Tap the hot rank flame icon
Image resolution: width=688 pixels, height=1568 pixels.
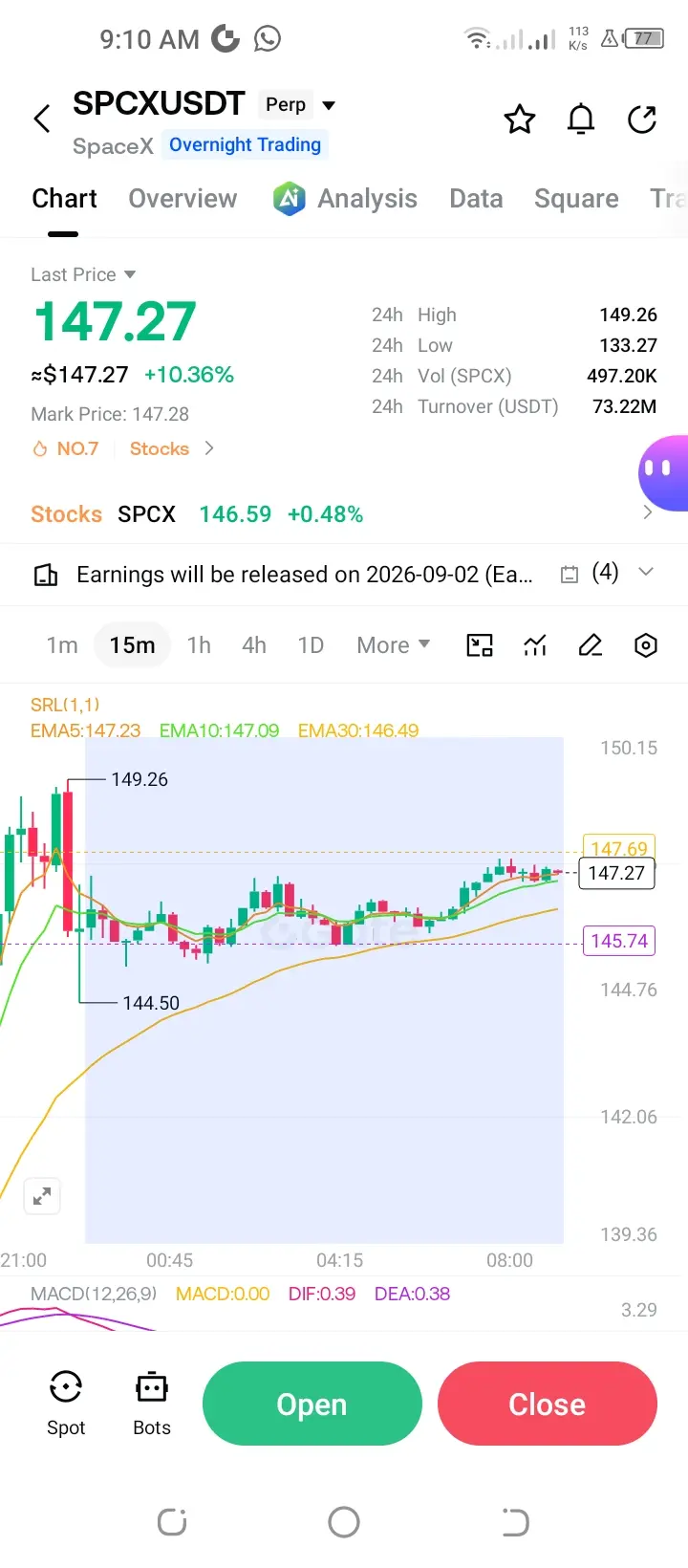point(40,448)
